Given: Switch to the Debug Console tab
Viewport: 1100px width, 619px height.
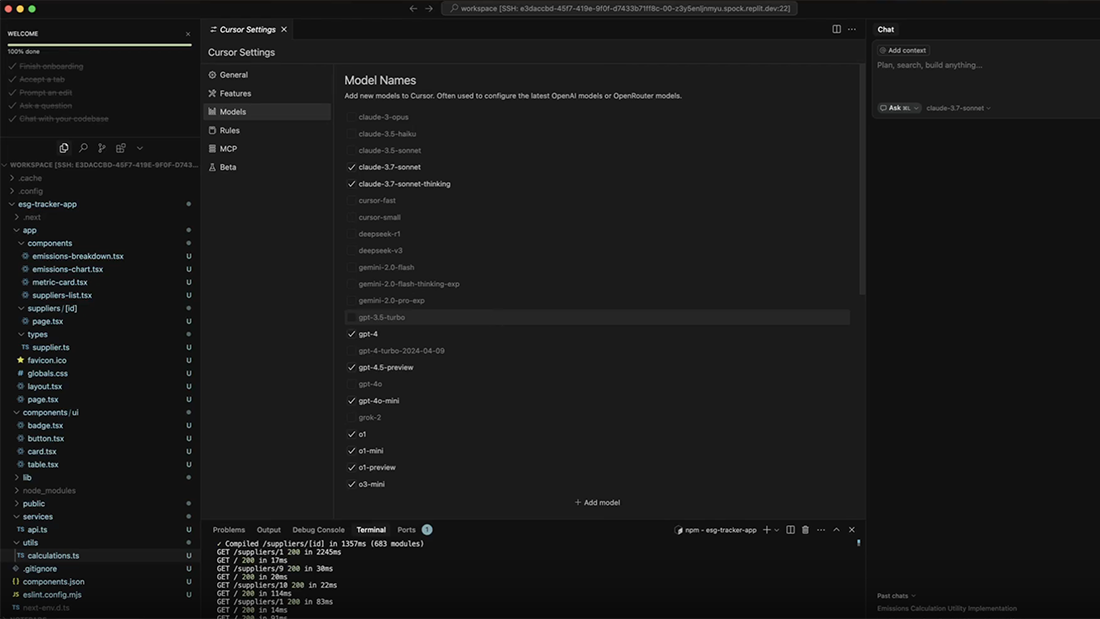Looking at the screenshot, I should [x=318, y=530].
